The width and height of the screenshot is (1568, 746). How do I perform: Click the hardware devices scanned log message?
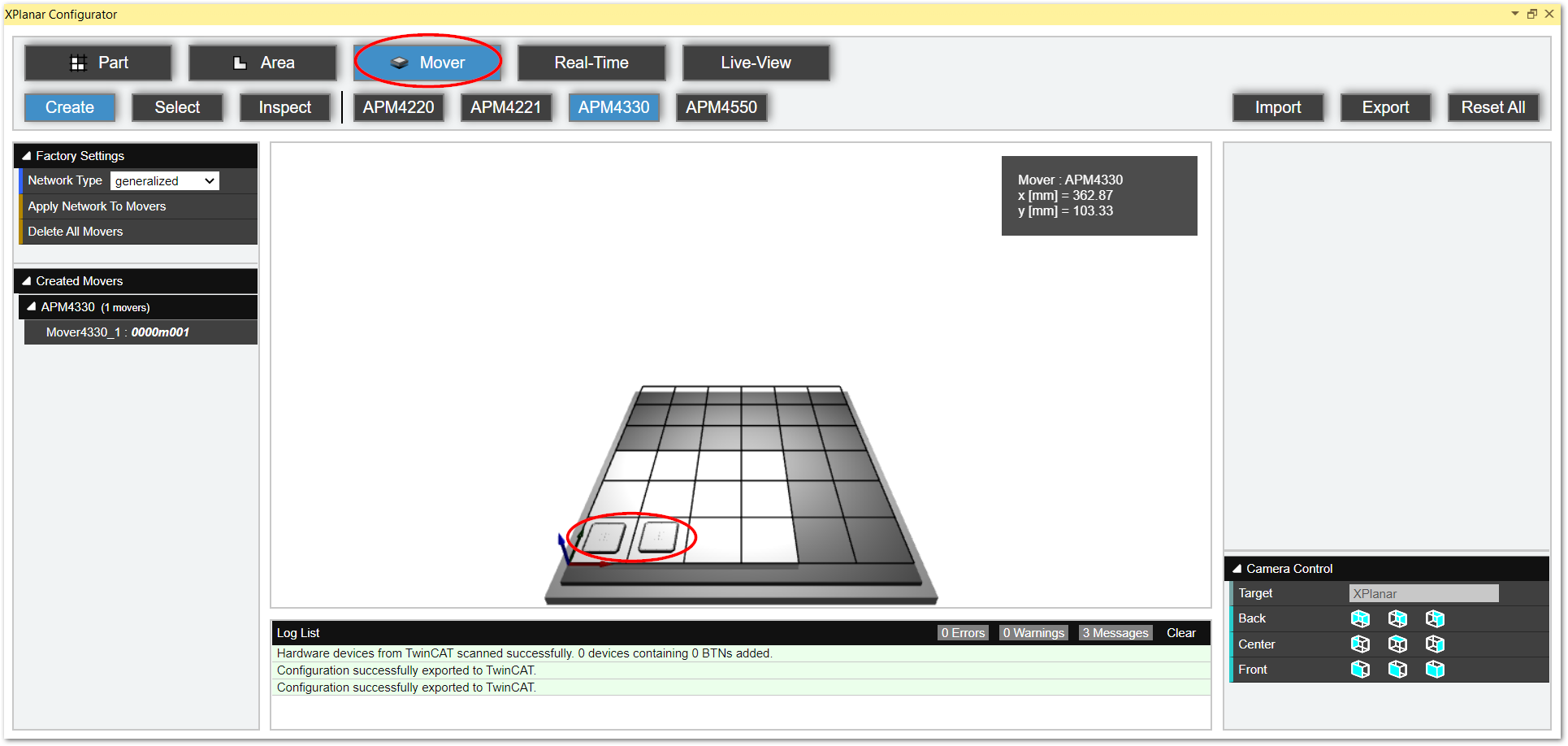pyautogui.click(x=741, y=653)
